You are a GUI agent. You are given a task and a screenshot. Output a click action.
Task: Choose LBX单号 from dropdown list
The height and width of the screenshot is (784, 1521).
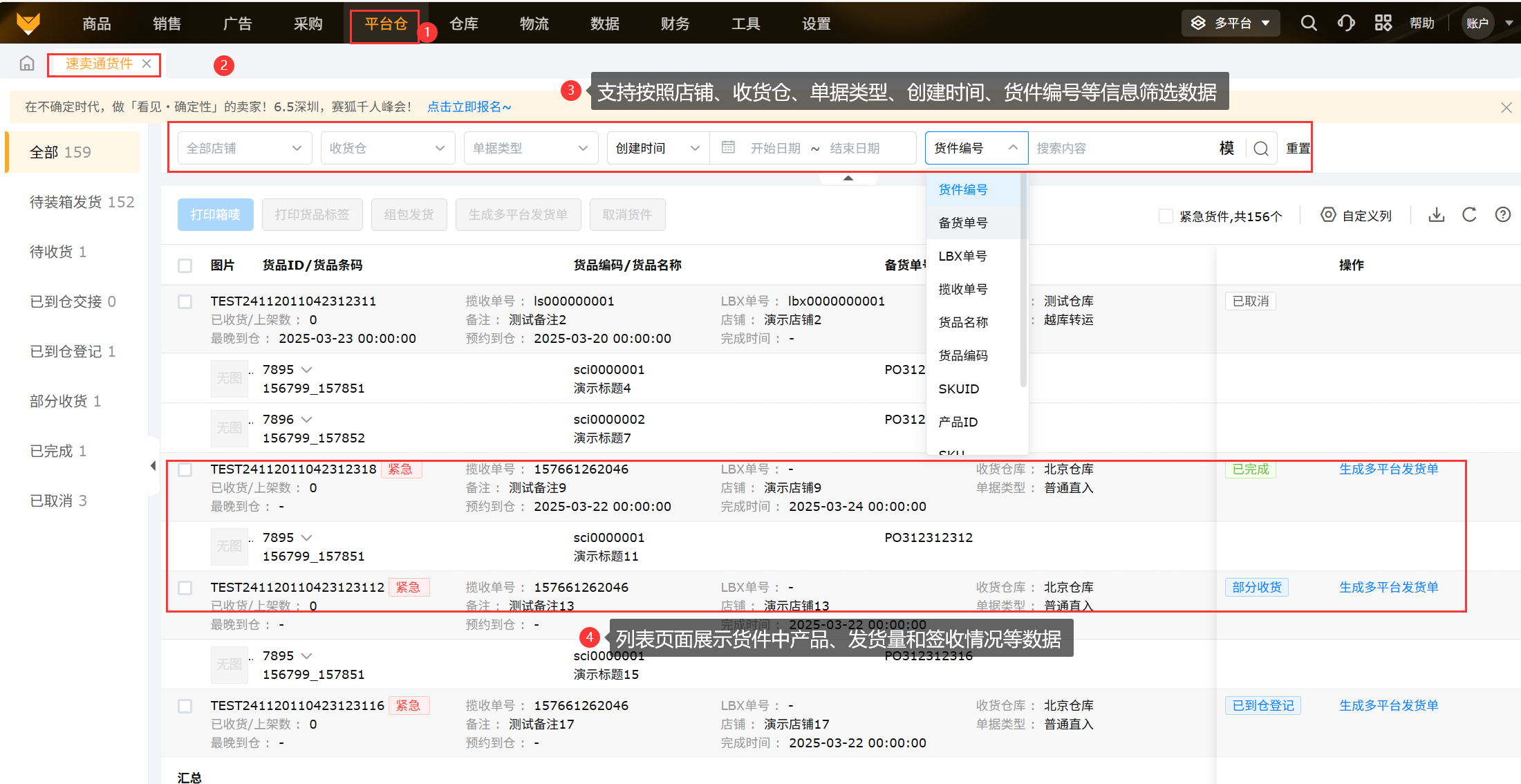click(x=962, y=256)
